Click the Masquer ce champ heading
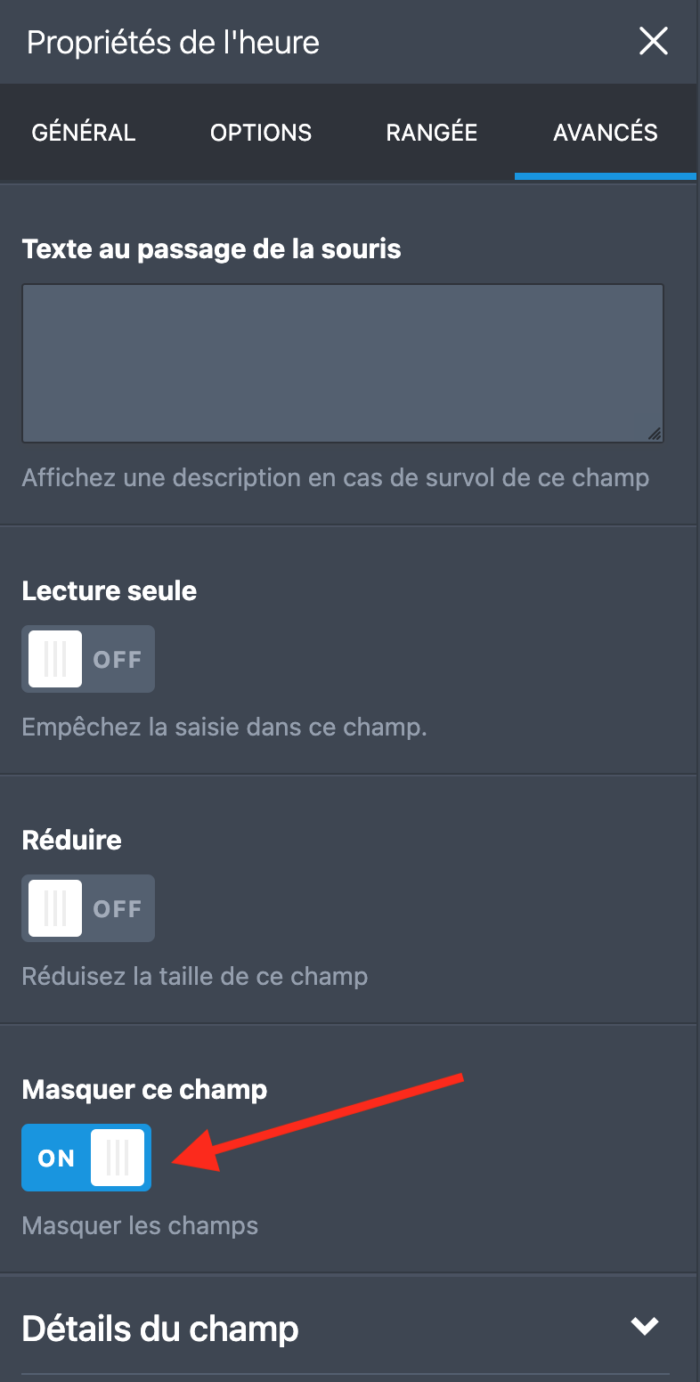 [144, 1089]
